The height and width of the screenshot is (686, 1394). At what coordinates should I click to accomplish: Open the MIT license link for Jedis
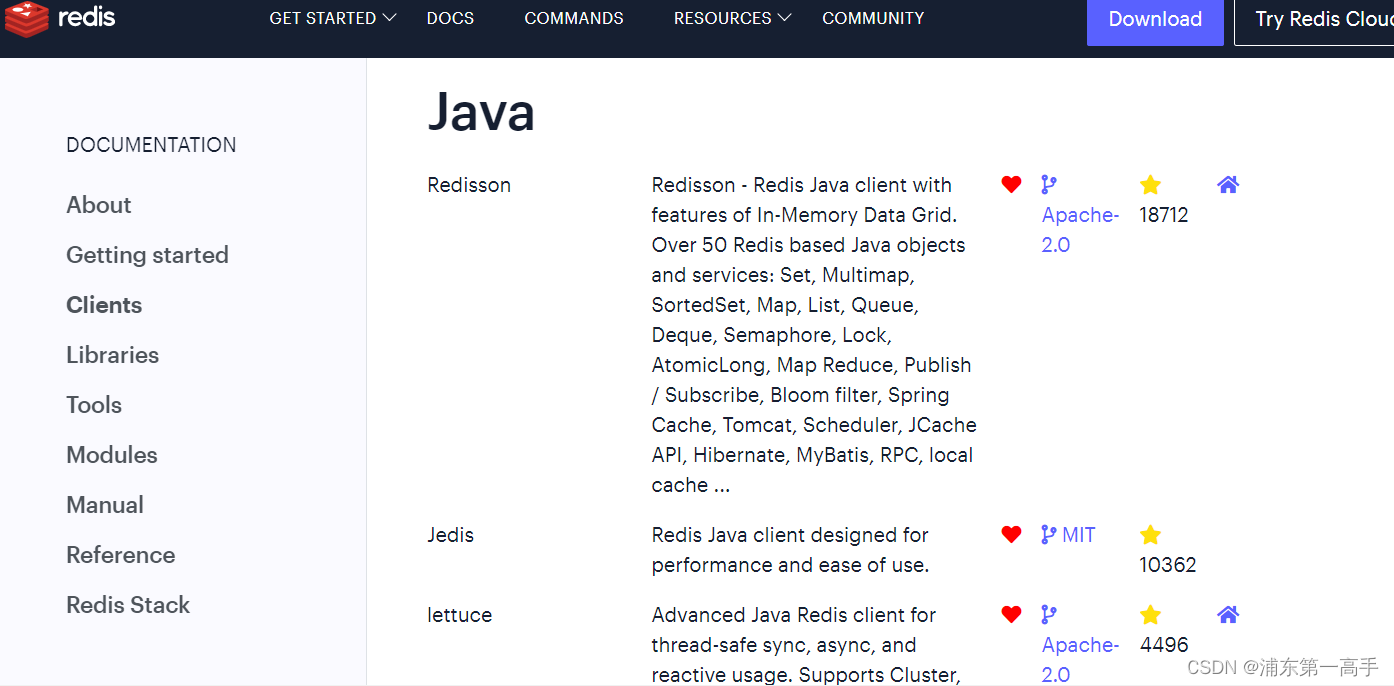tap(1079, 535)
